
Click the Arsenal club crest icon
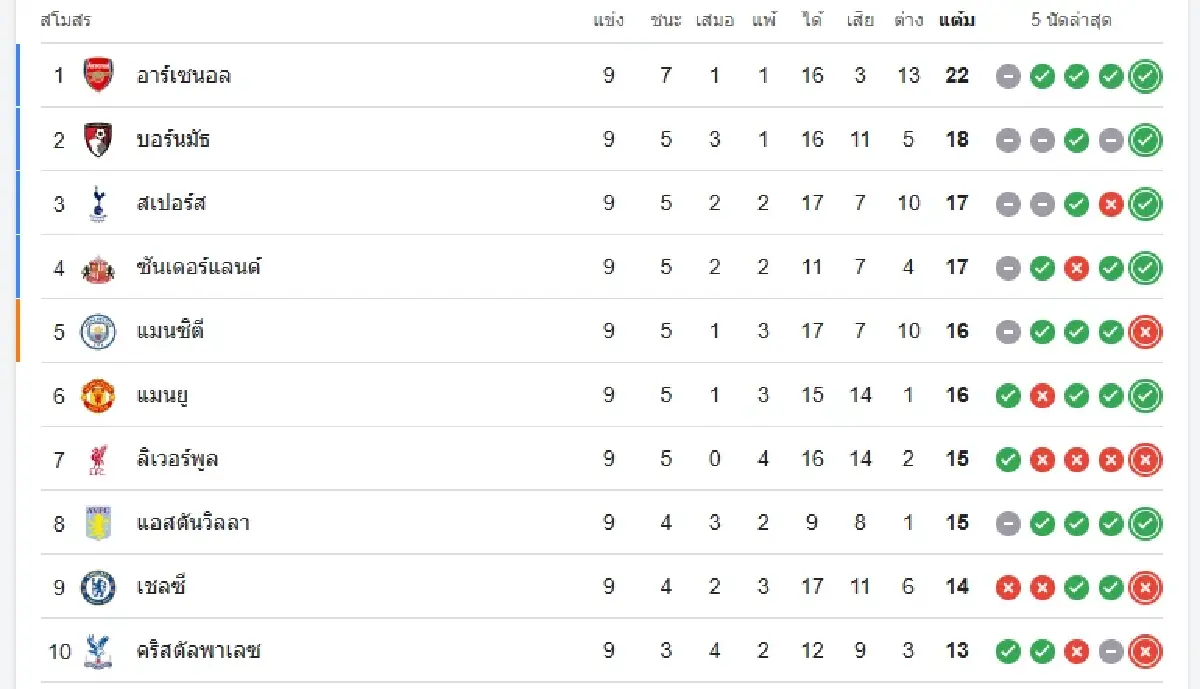pos(98,75)
